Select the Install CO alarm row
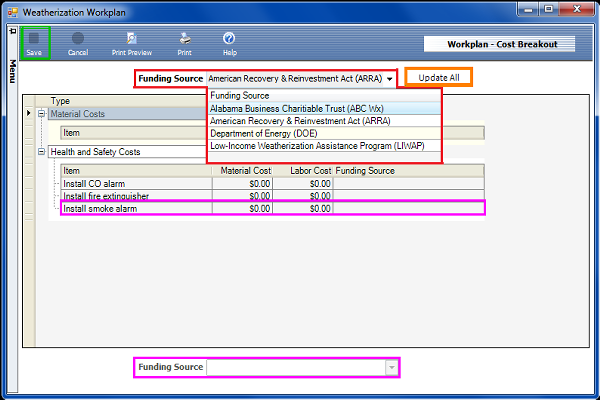Viewport: 600px width, 400px height. pyautogui.click(x=272, y=184)
